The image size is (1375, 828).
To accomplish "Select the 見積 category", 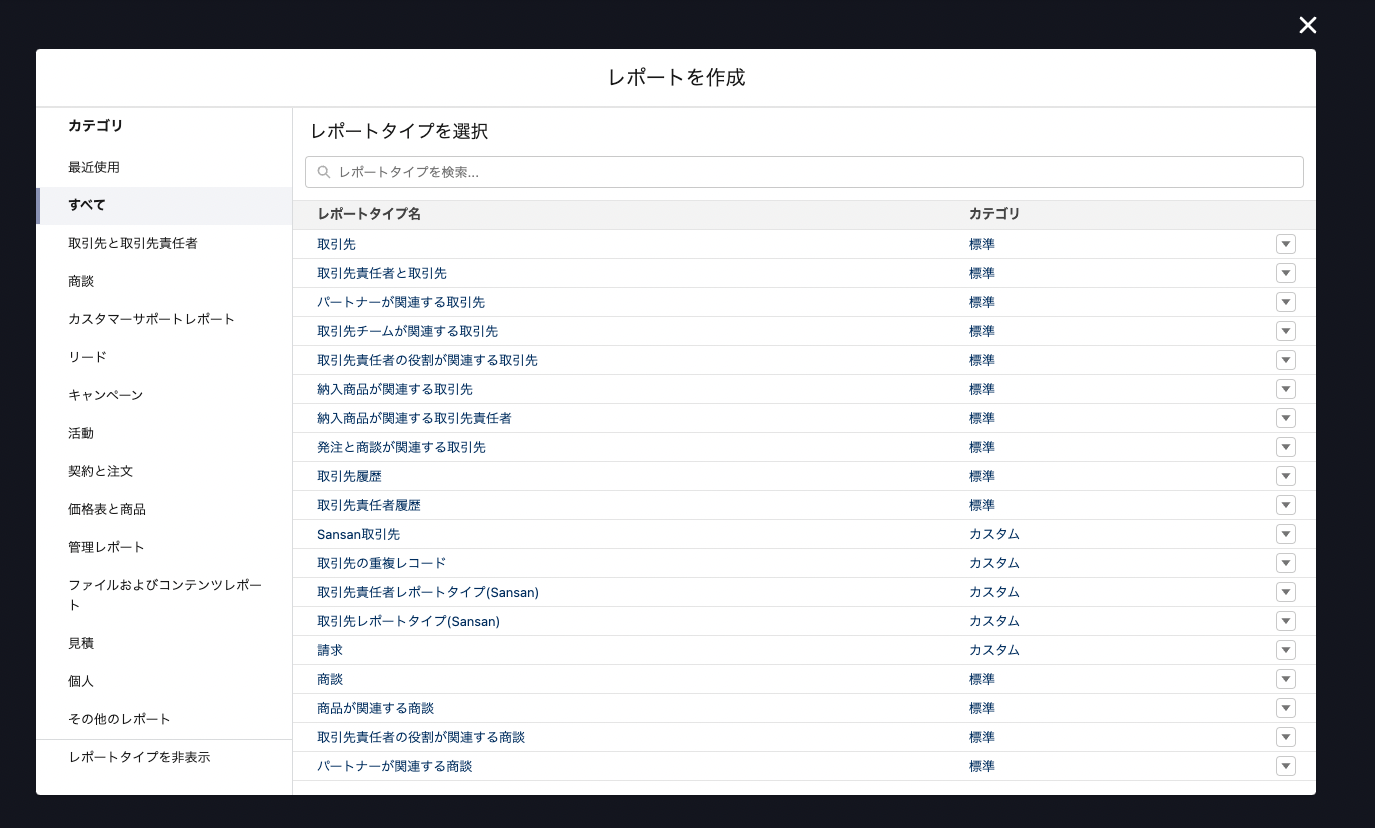I will 164,643.
